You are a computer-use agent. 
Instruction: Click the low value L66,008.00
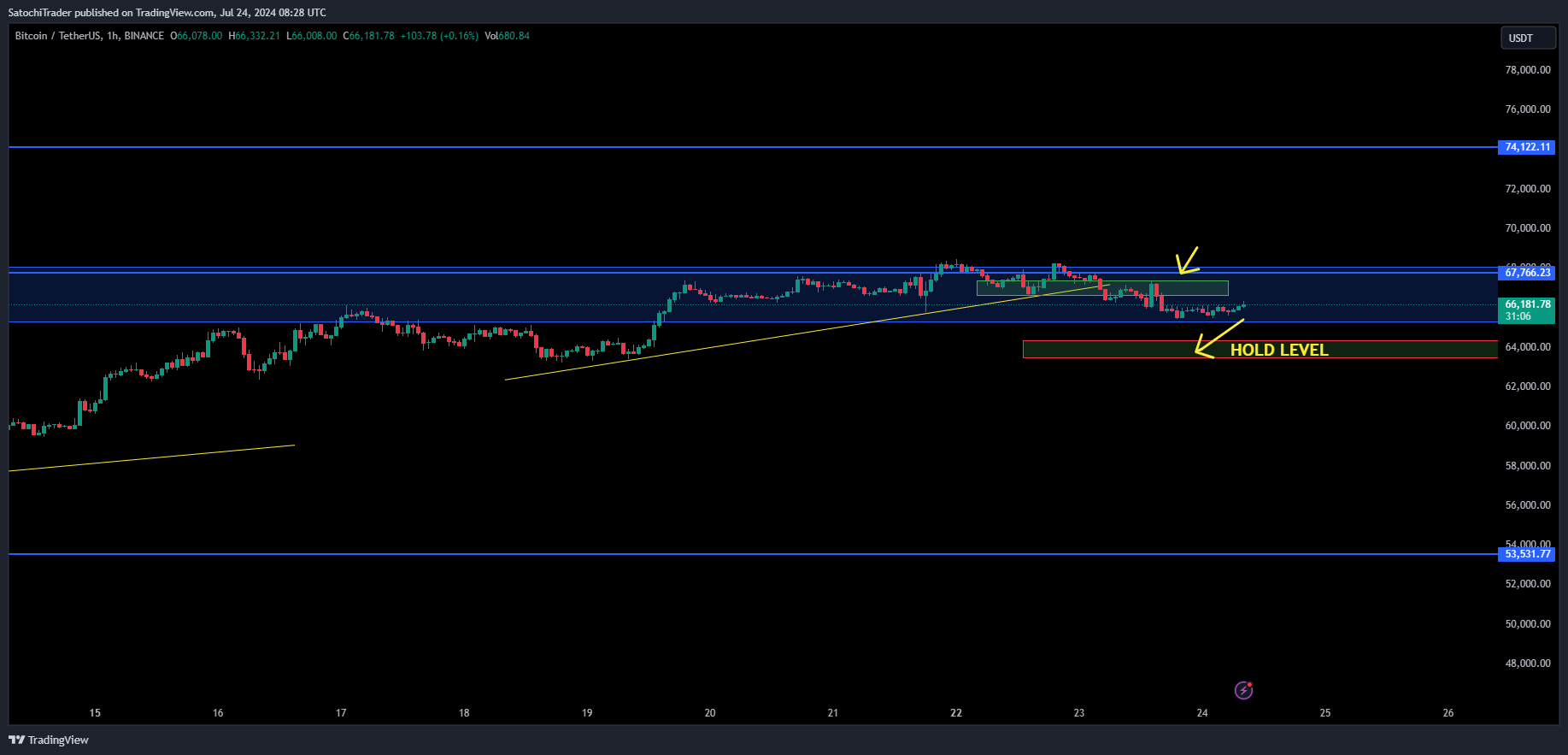(x=312, y=36)
